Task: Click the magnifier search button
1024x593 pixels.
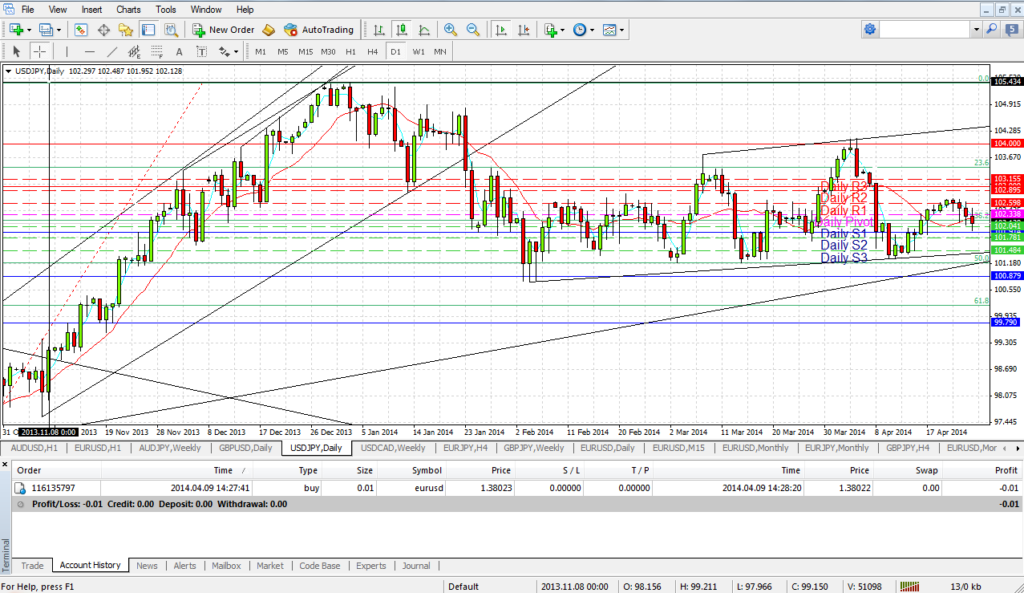Action: point(991,29)
